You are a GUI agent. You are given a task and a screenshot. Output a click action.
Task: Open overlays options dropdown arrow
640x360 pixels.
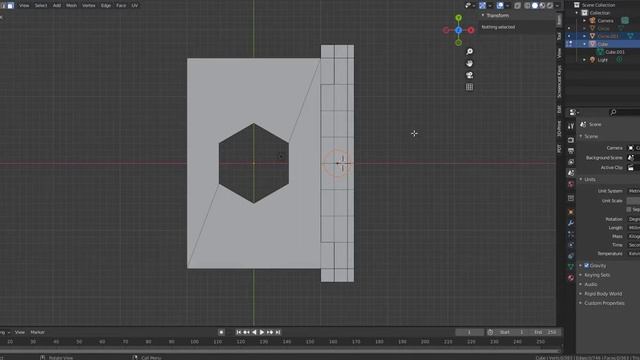coord(507,5)
